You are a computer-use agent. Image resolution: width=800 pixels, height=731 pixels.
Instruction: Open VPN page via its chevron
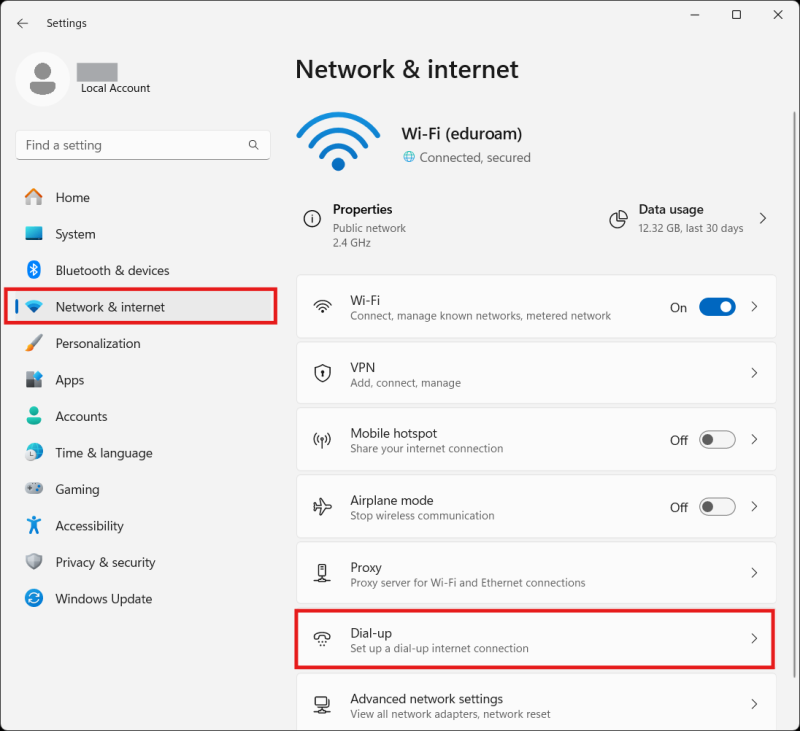(x=754, y=373)
